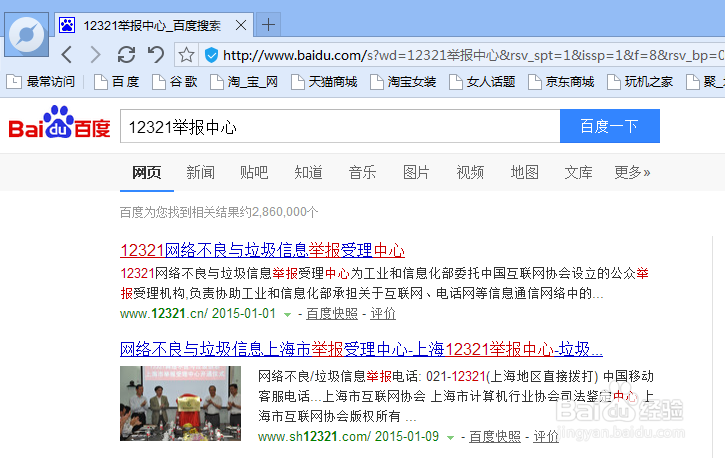Select the 网页 tab
The height and width of the screenshot is (458, 725).
click(x=147, y=172)
